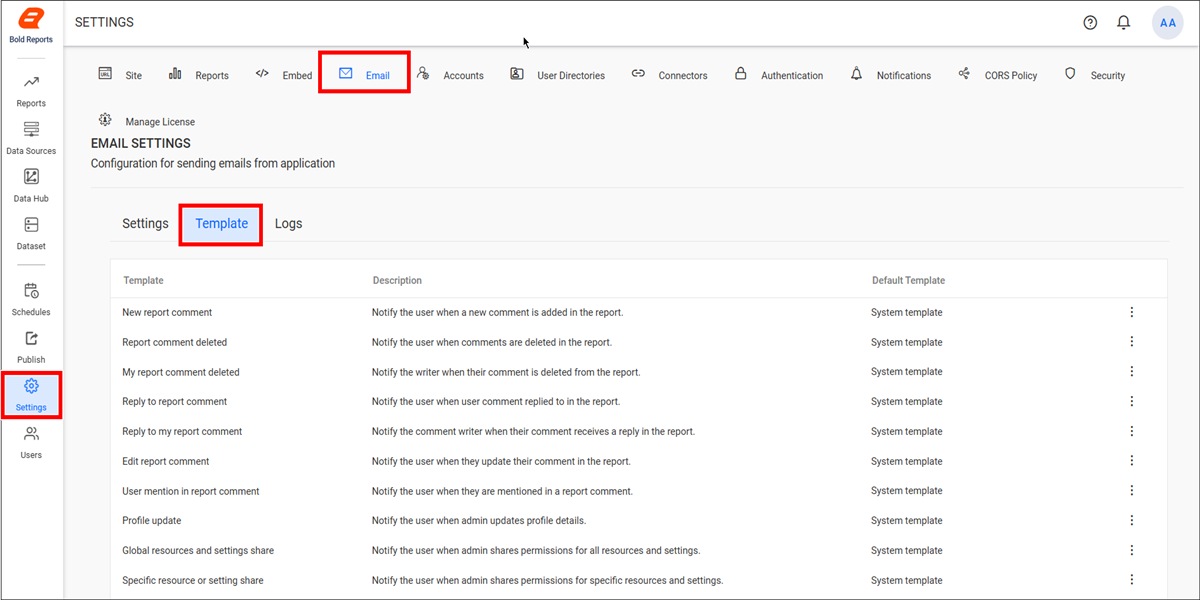This screenshot has width=1200, height=600.
Task: Select Specific resource or setting share name
Action: pos(193,580)
